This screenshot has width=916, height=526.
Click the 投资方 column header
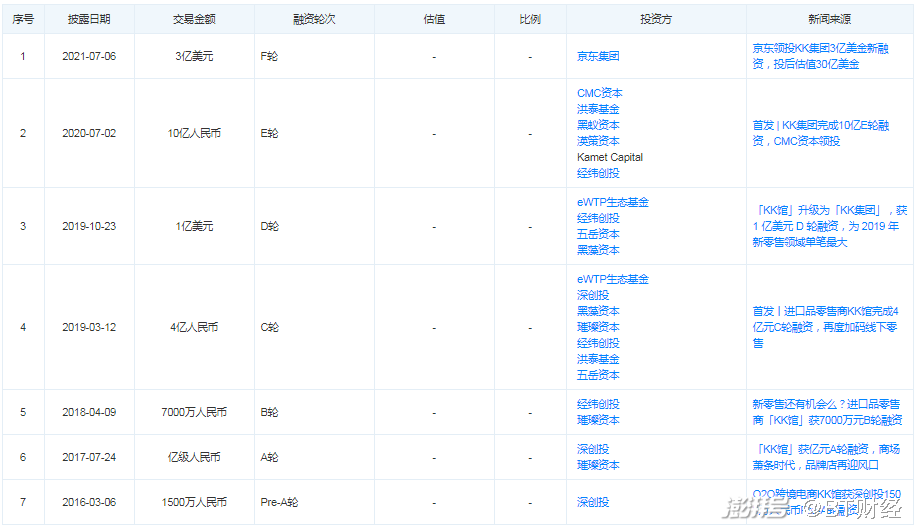point(656,19)
